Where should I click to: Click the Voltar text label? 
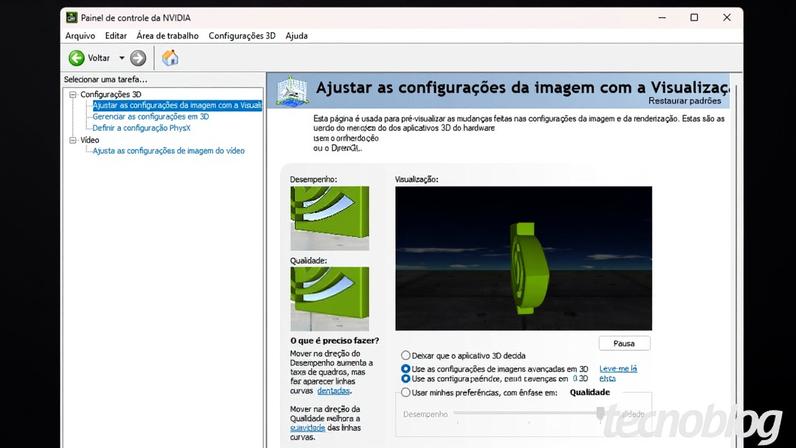pyautogui.click(x=98, y=58)
